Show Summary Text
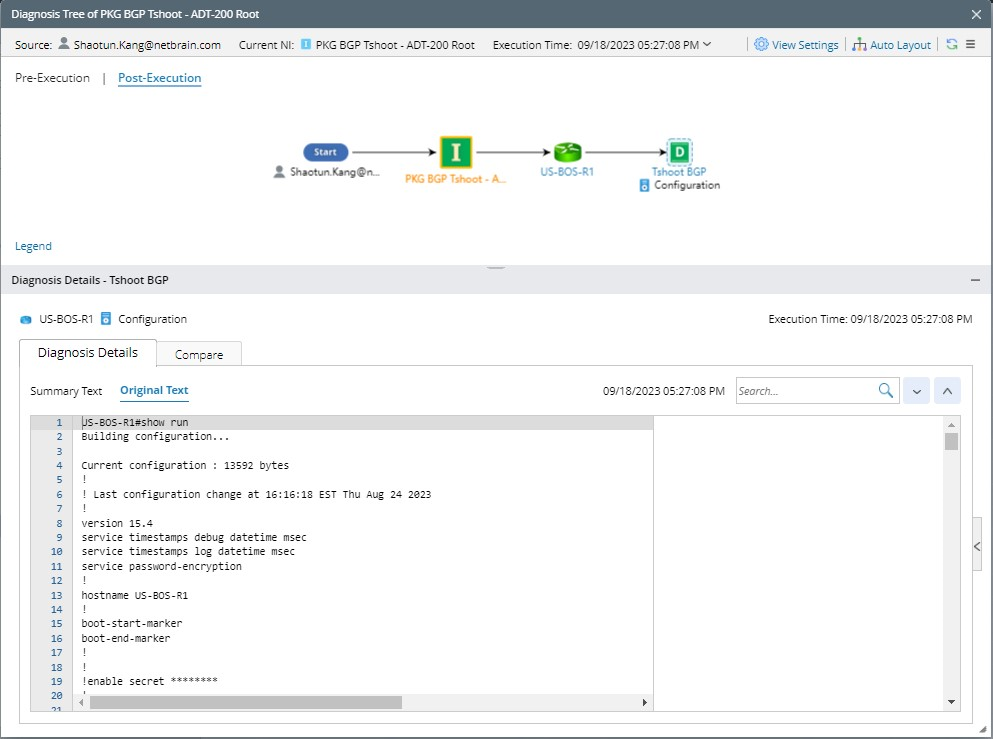The image size is (993, 739). tap(66, 391)
